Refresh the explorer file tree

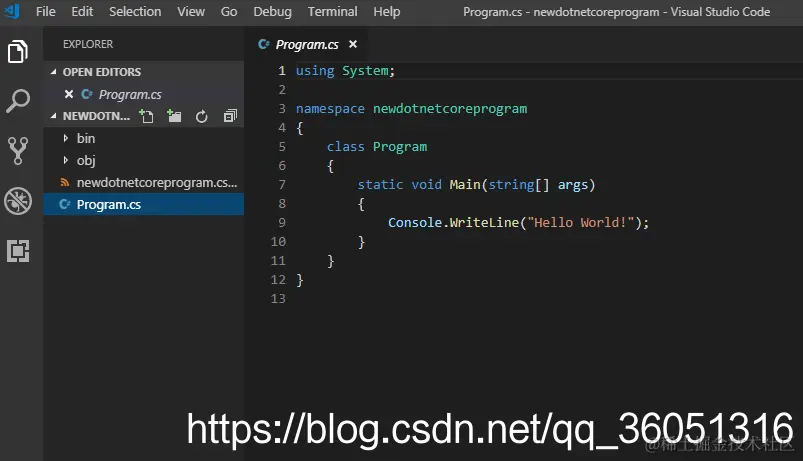click(x=202, y=117)
